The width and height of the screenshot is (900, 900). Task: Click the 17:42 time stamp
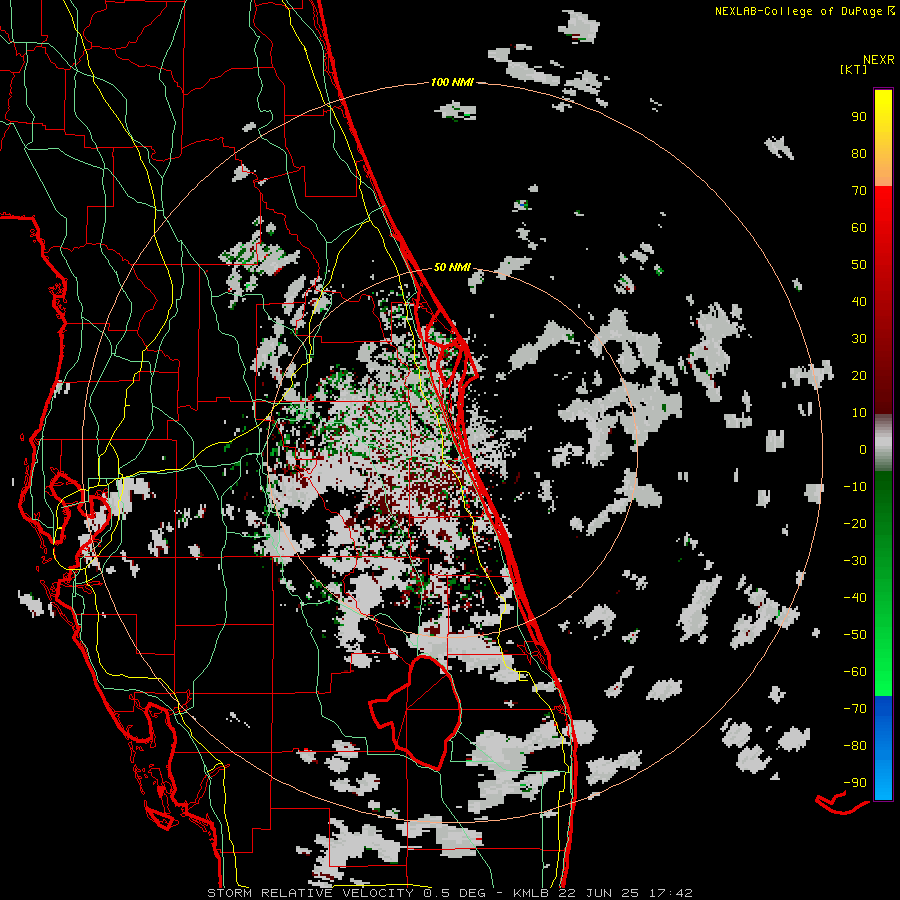pyautogui.click(x=670, y=893)
